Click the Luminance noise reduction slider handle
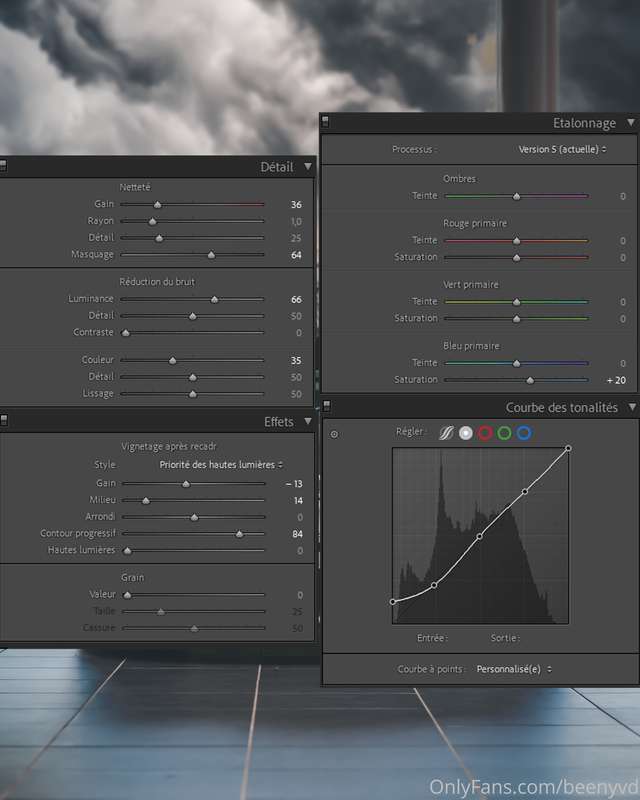The width and height of the screenshot is (640, 800). coord(214,299)
